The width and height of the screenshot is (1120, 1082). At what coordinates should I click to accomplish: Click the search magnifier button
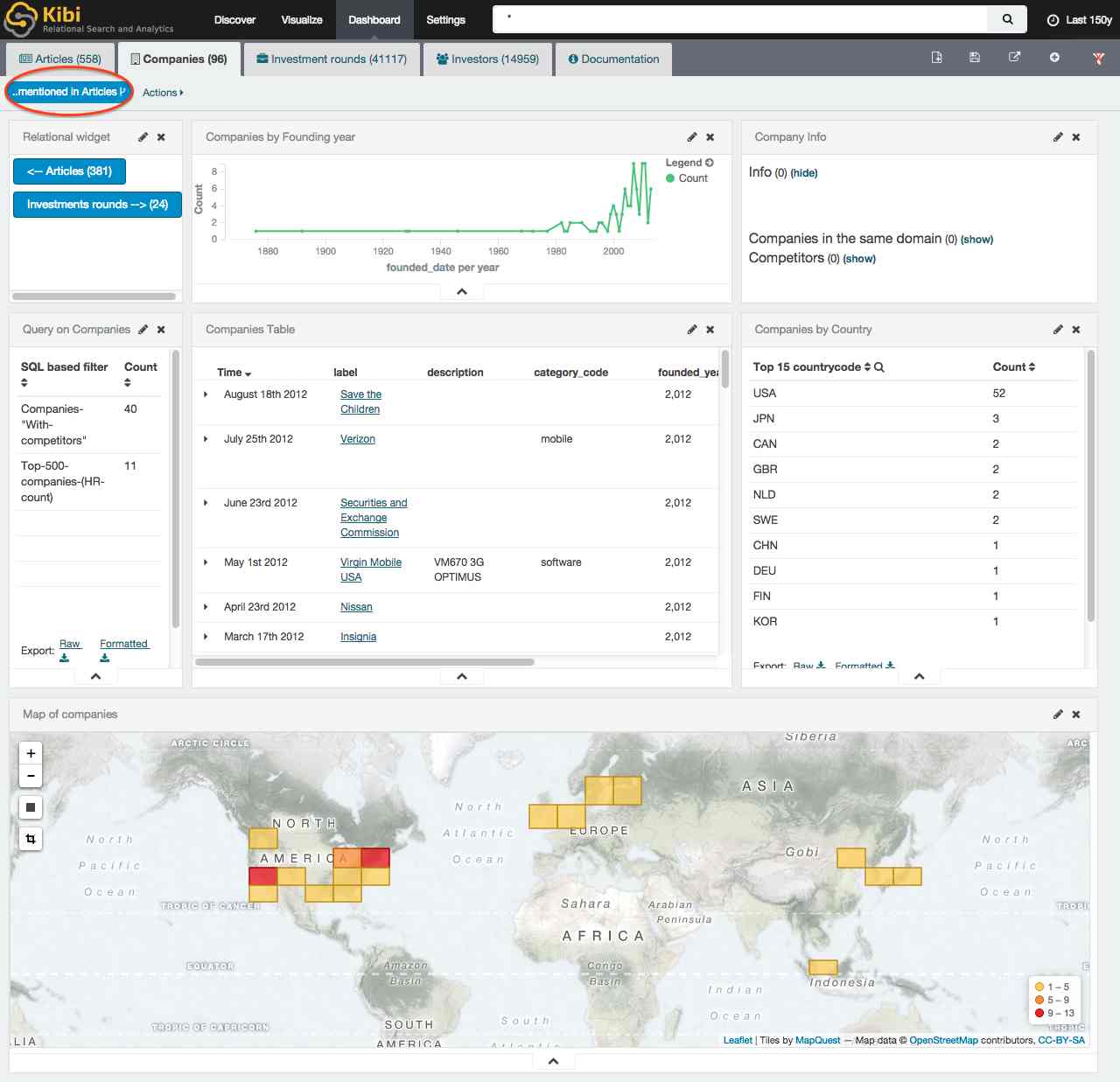(1007, 19)
